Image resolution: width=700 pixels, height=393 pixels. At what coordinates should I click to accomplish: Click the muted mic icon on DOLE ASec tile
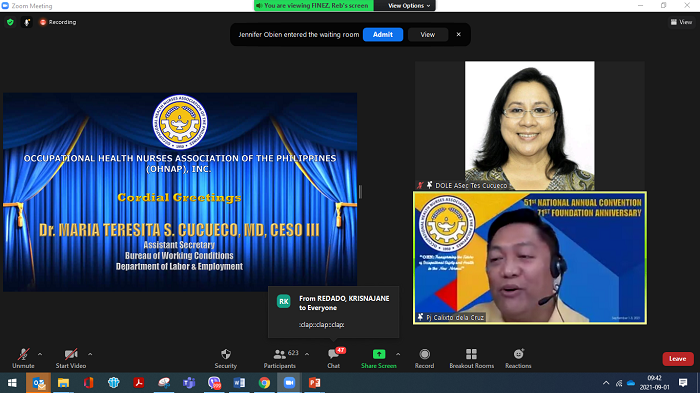point(420,185)
